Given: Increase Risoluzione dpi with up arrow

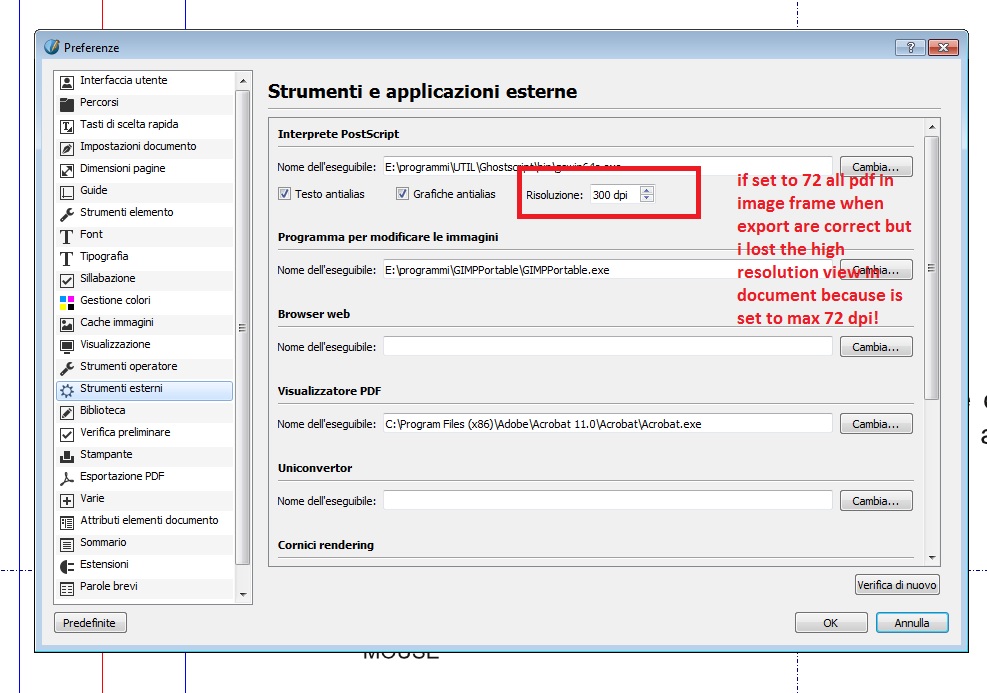Looking at the screenshot, I should coord(647,190).
